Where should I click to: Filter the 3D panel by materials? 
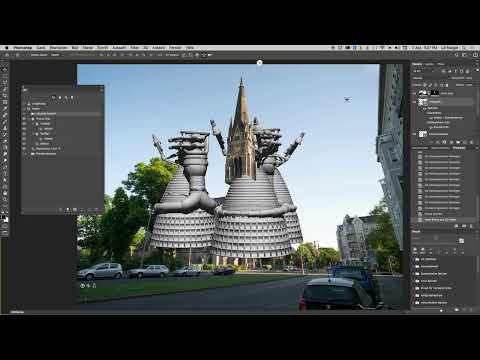pos(66,97)
